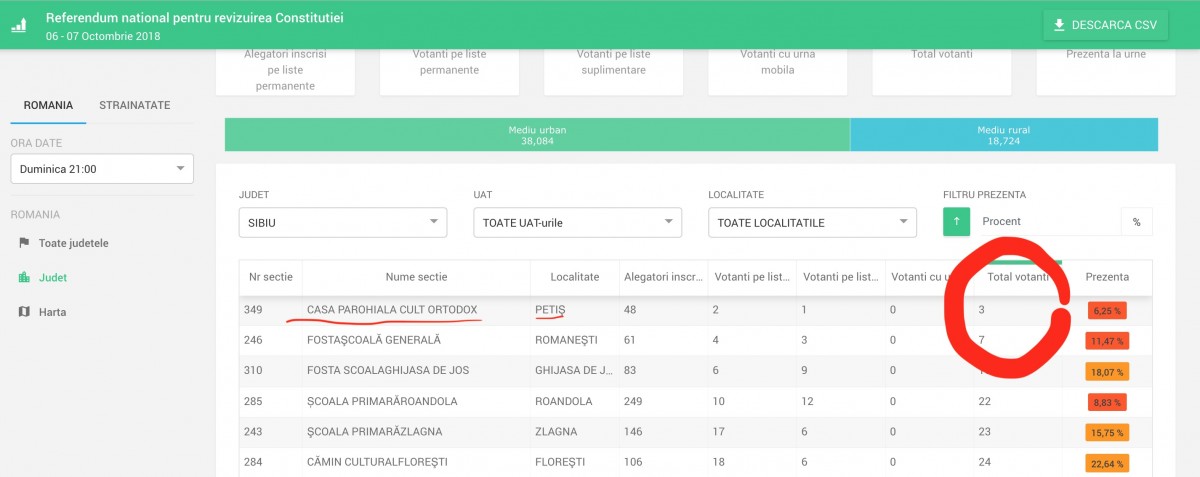Click the Procent filter input field
The width and height of the screenshot is (1200, 477).
(x=1045, y=222)
